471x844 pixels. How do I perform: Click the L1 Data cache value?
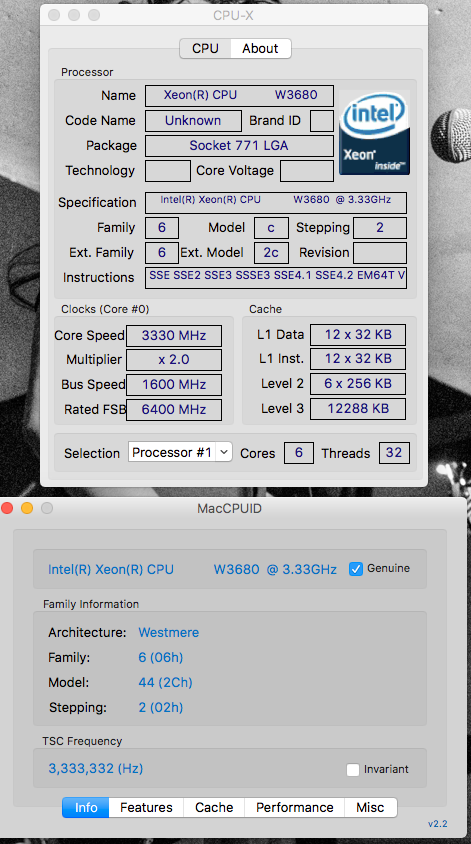click(358, 334)
